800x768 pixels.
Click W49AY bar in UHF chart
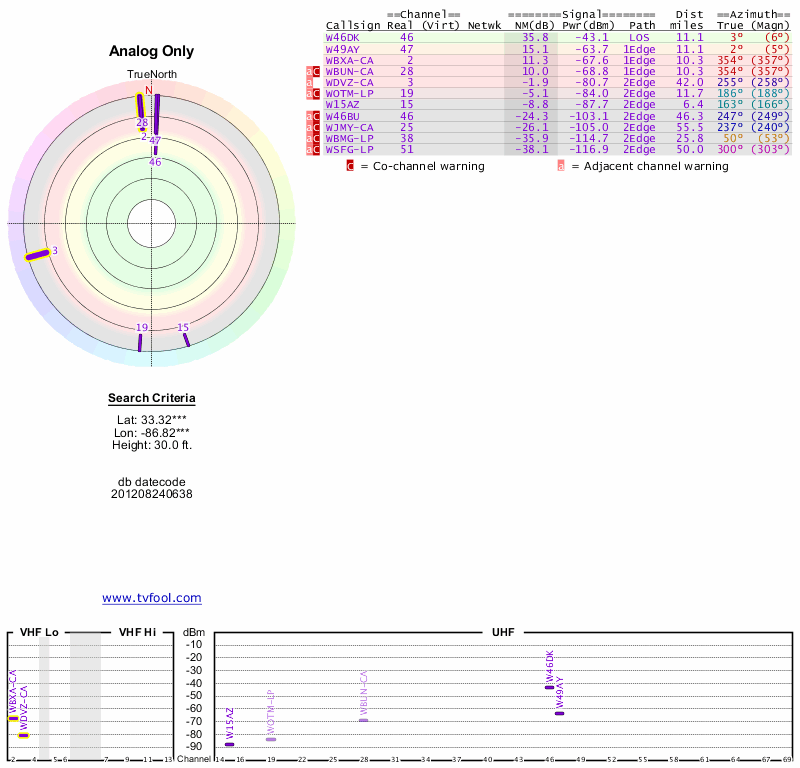pos(560,713)
